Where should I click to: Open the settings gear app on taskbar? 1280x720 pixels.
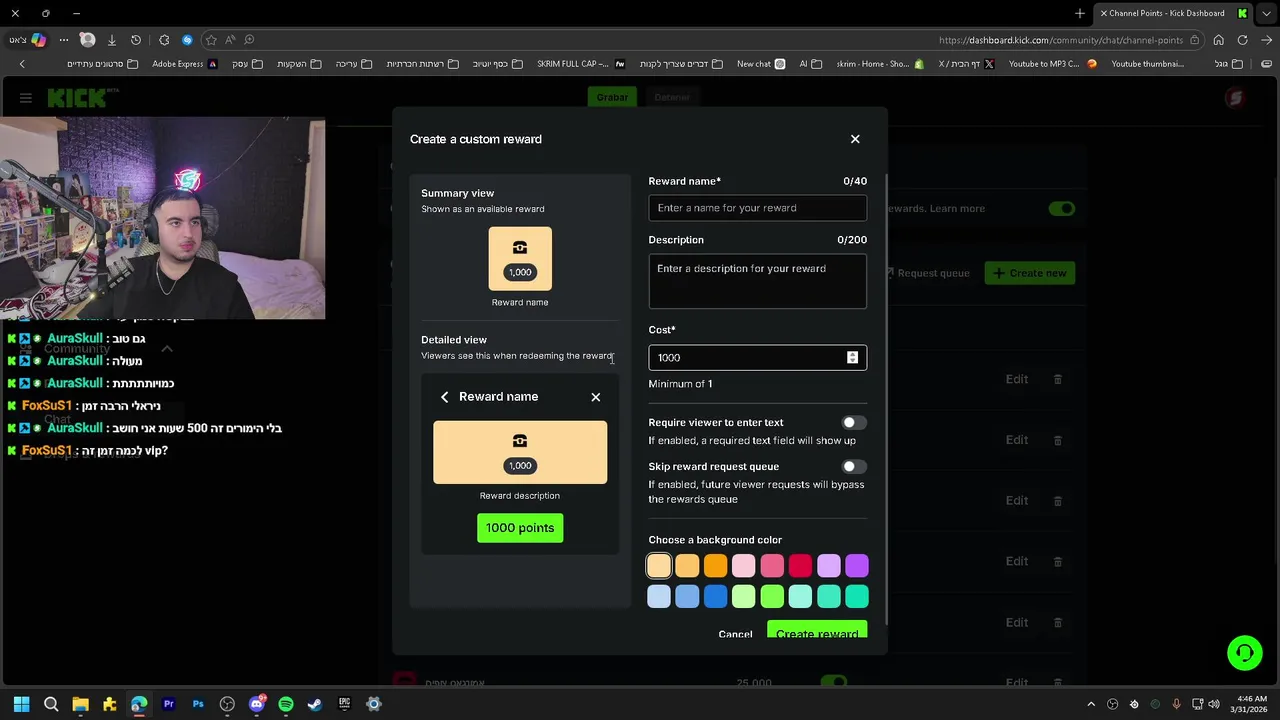pyautogui.click(x=374, y=704)
